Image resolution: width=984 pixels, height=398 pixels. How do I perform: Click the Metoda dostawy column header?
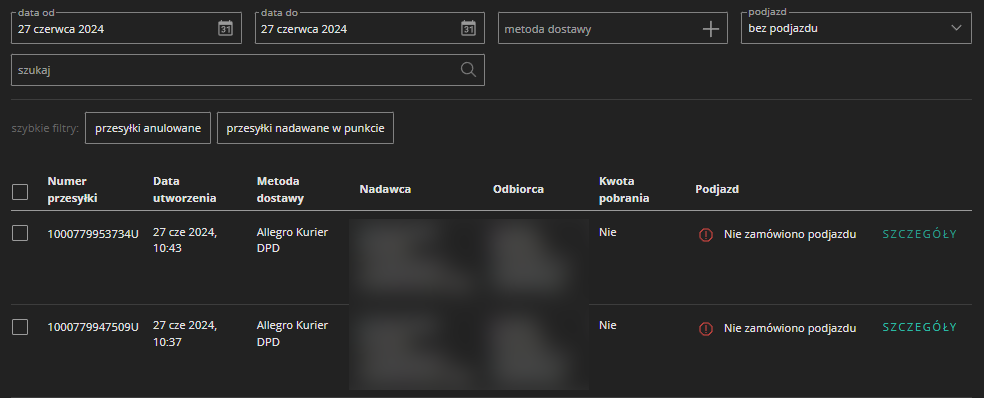(280, 190)
